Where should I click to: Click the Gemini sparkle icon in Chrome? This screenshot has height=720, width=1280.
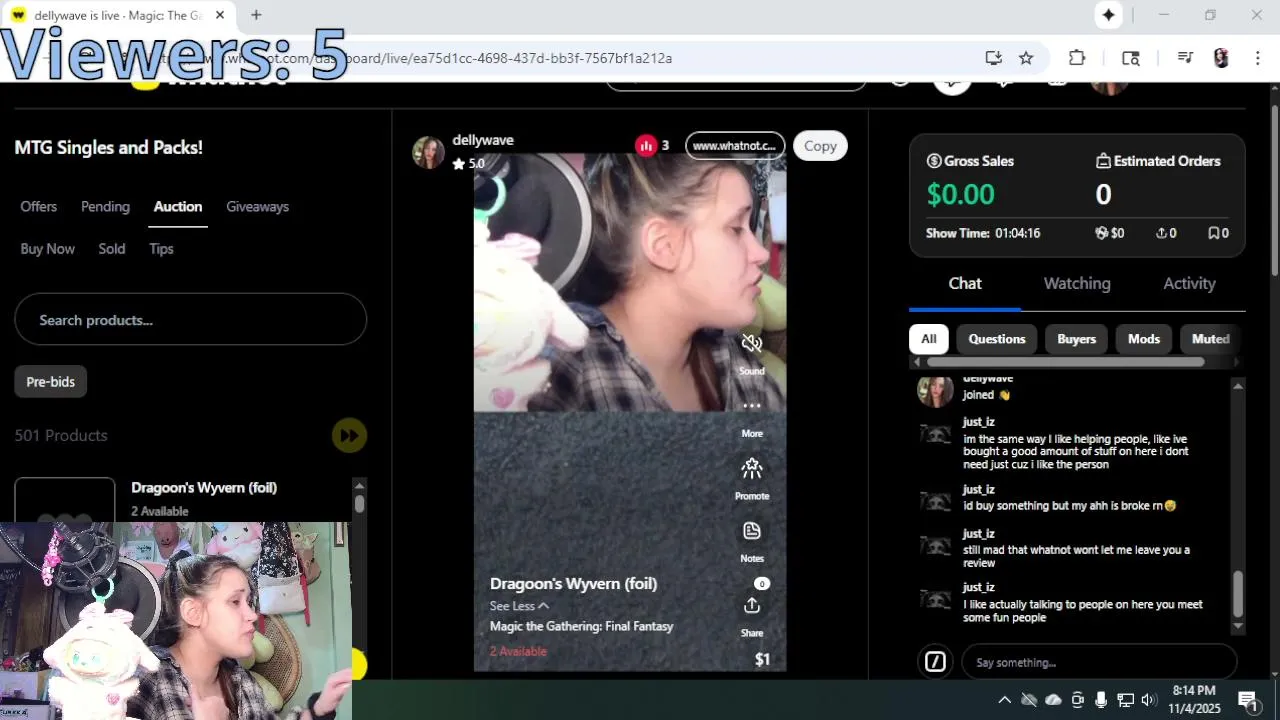point(1108,15)
